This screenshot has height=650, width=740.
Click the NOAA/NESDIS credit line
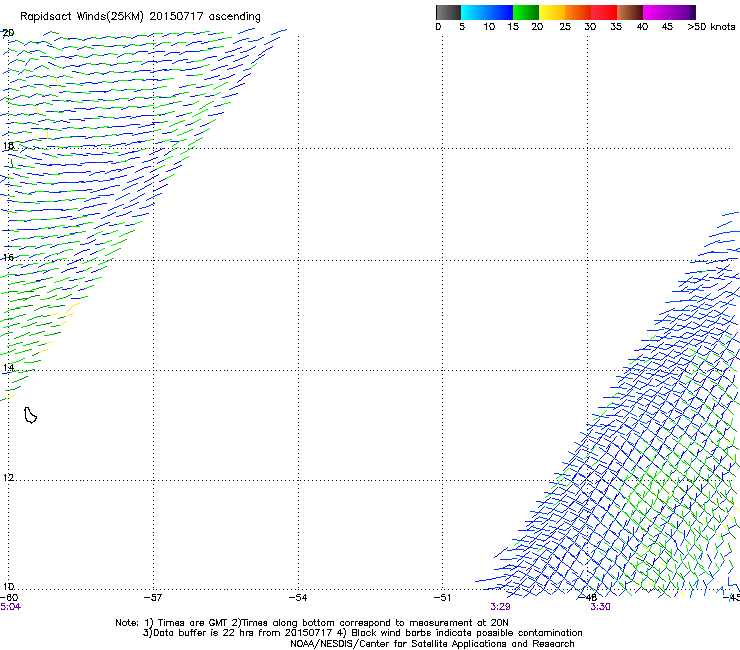(x=432, y=644)
